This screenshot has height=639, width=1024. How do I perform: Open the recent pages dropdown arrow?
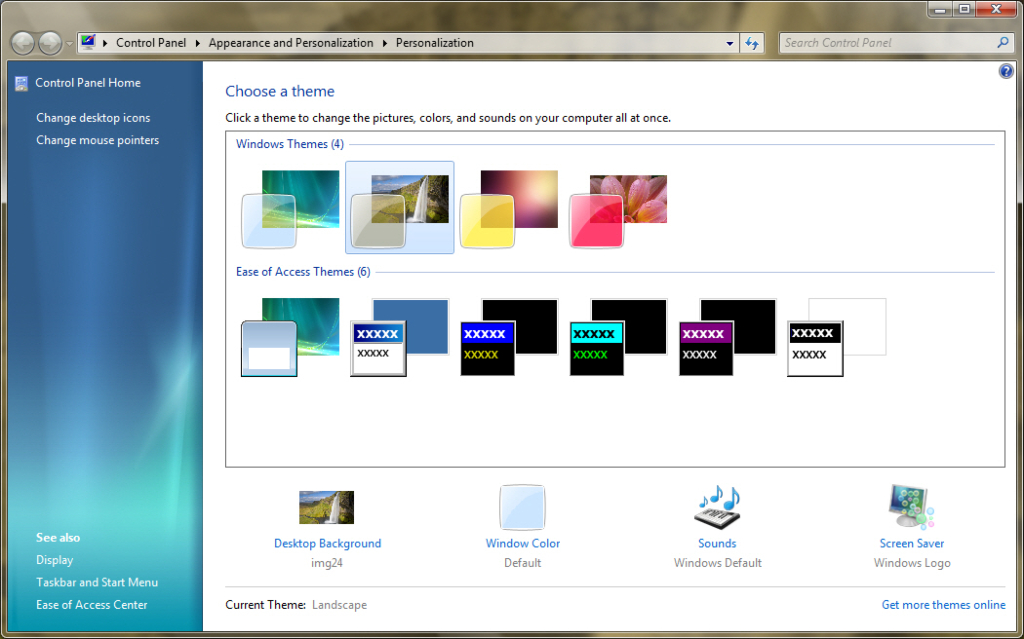(69, 44)
